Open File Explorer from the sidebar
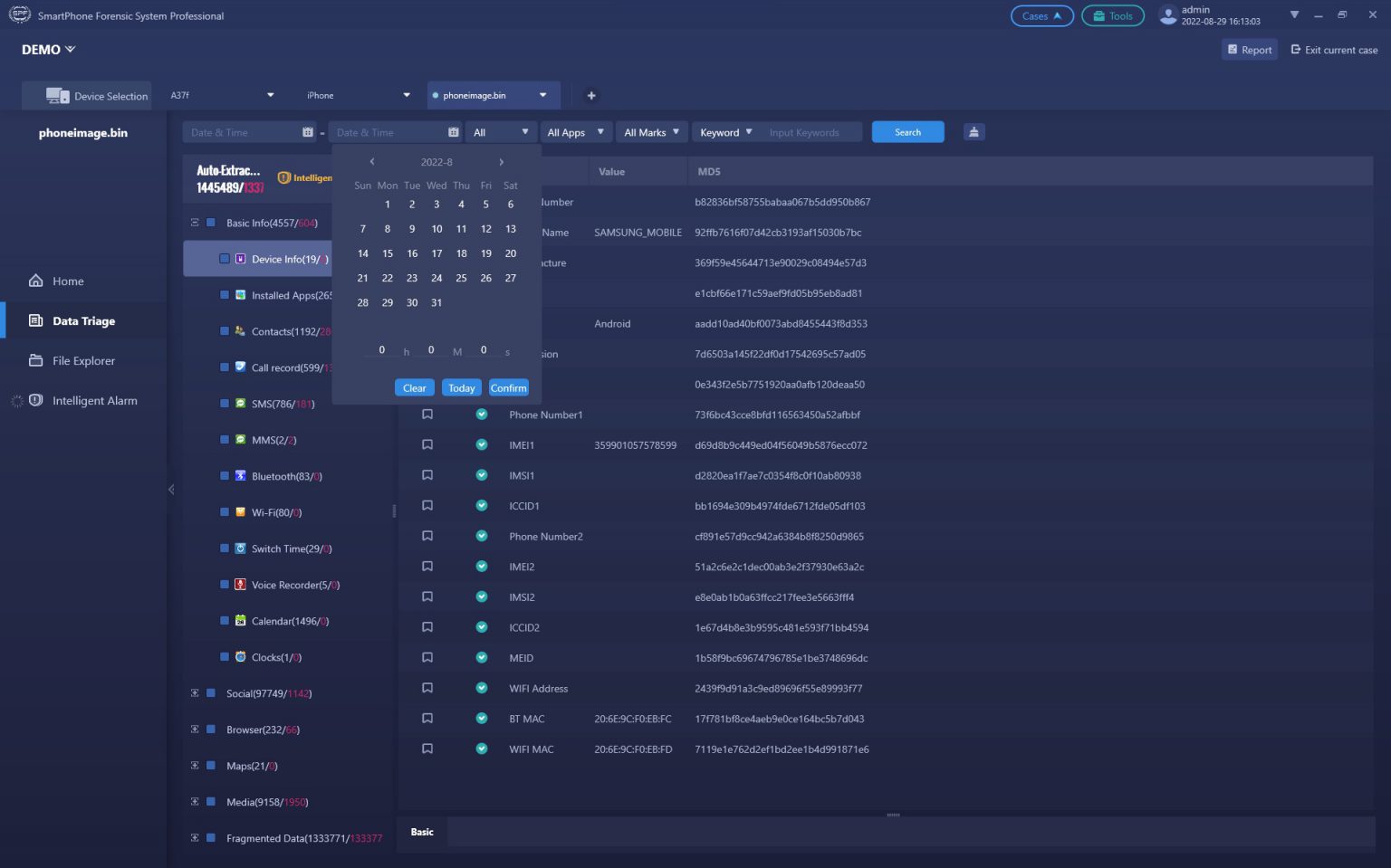 (x=83, y=361)
